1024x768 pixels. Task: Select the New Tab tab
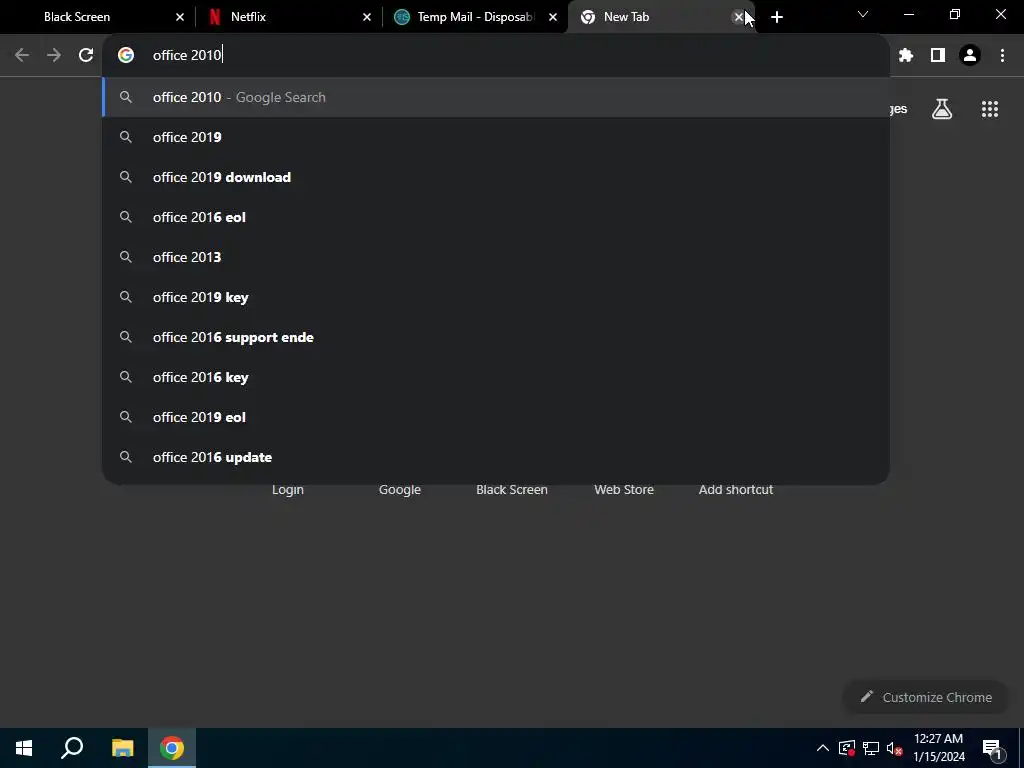pyautogui.click(x=661, y=17)
